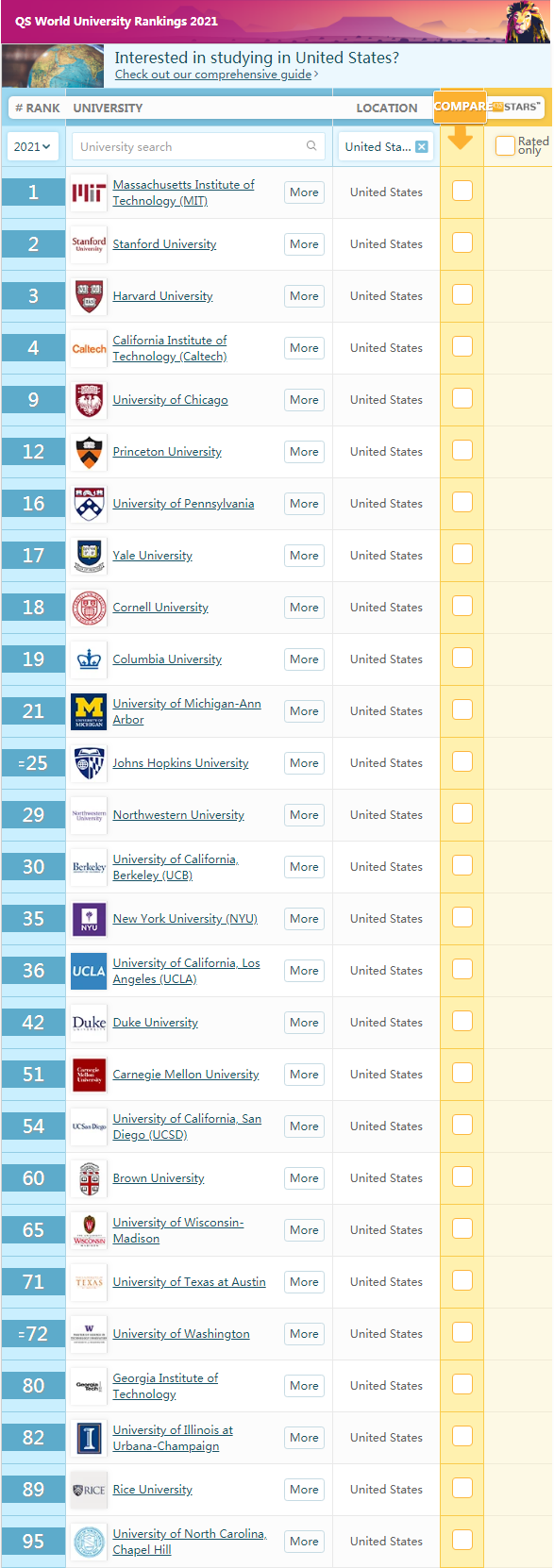The image size is (554, 1568).
Task: Check compare box for Stanford University
Action: [462, 243]
